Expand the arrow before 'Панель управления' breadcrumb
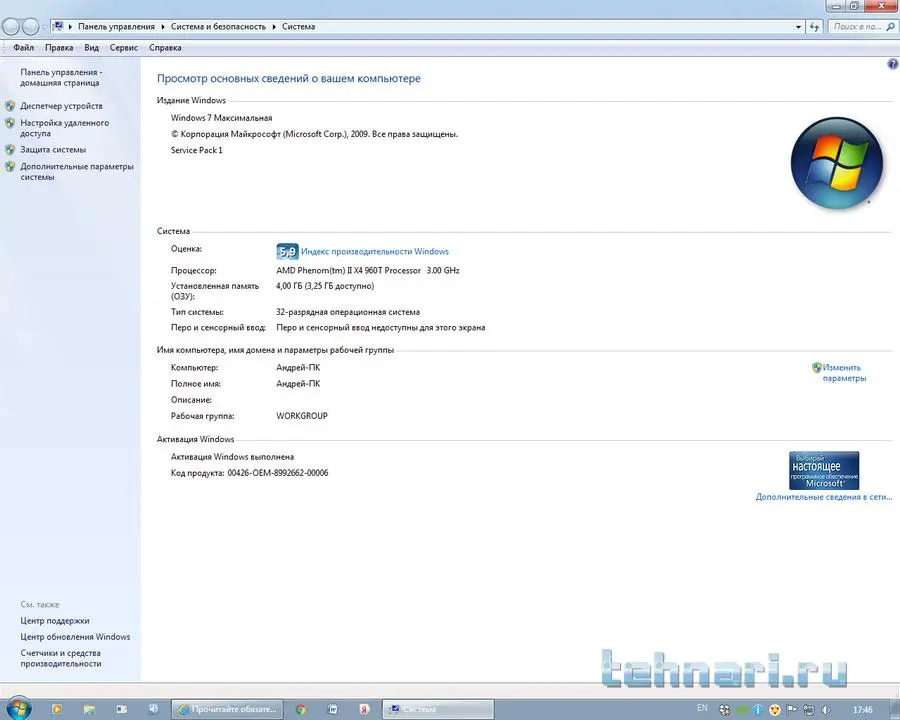The height and width of the screenshot is (720, 900). click(71, 26)
